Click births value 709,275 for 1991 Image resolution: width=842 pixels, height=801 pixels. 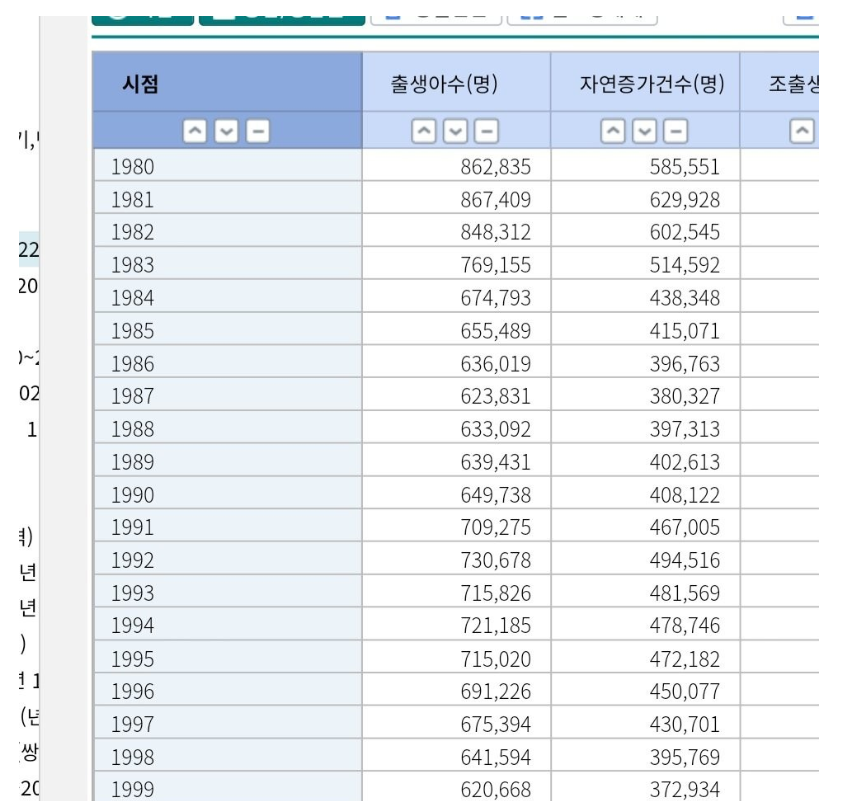point(496,527)
